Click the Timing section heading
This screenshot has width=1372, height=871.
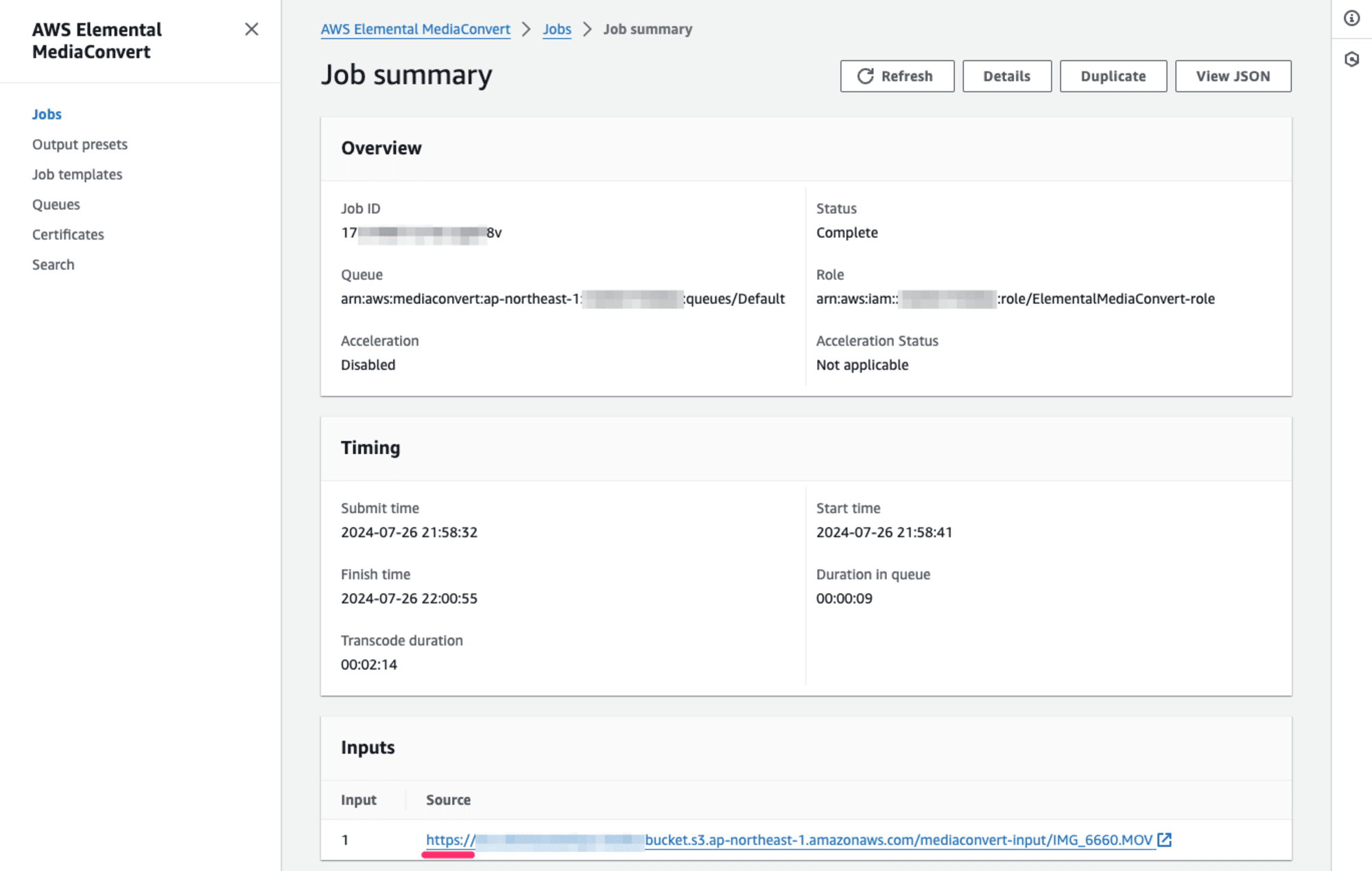pos(370,447)
